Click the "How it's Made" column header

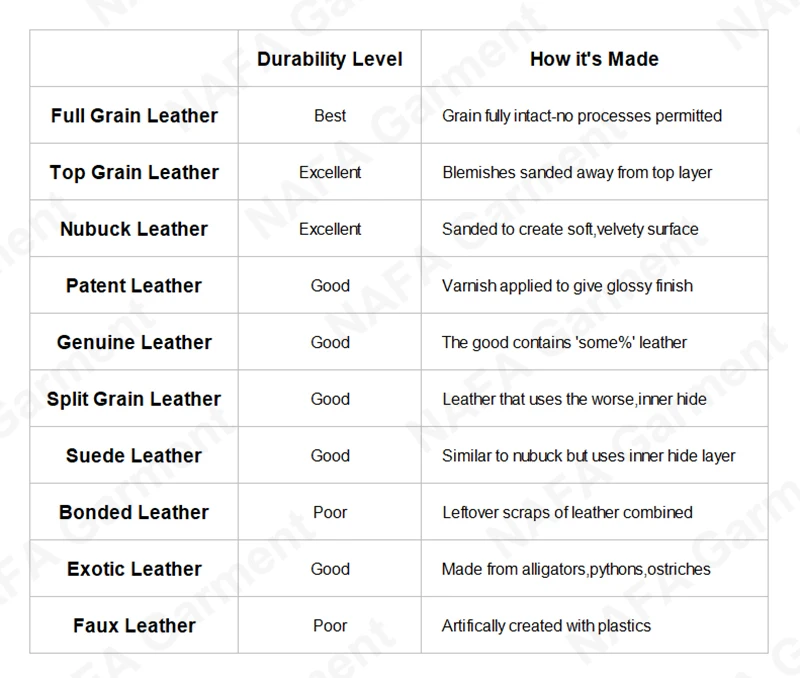click(594, 59)
